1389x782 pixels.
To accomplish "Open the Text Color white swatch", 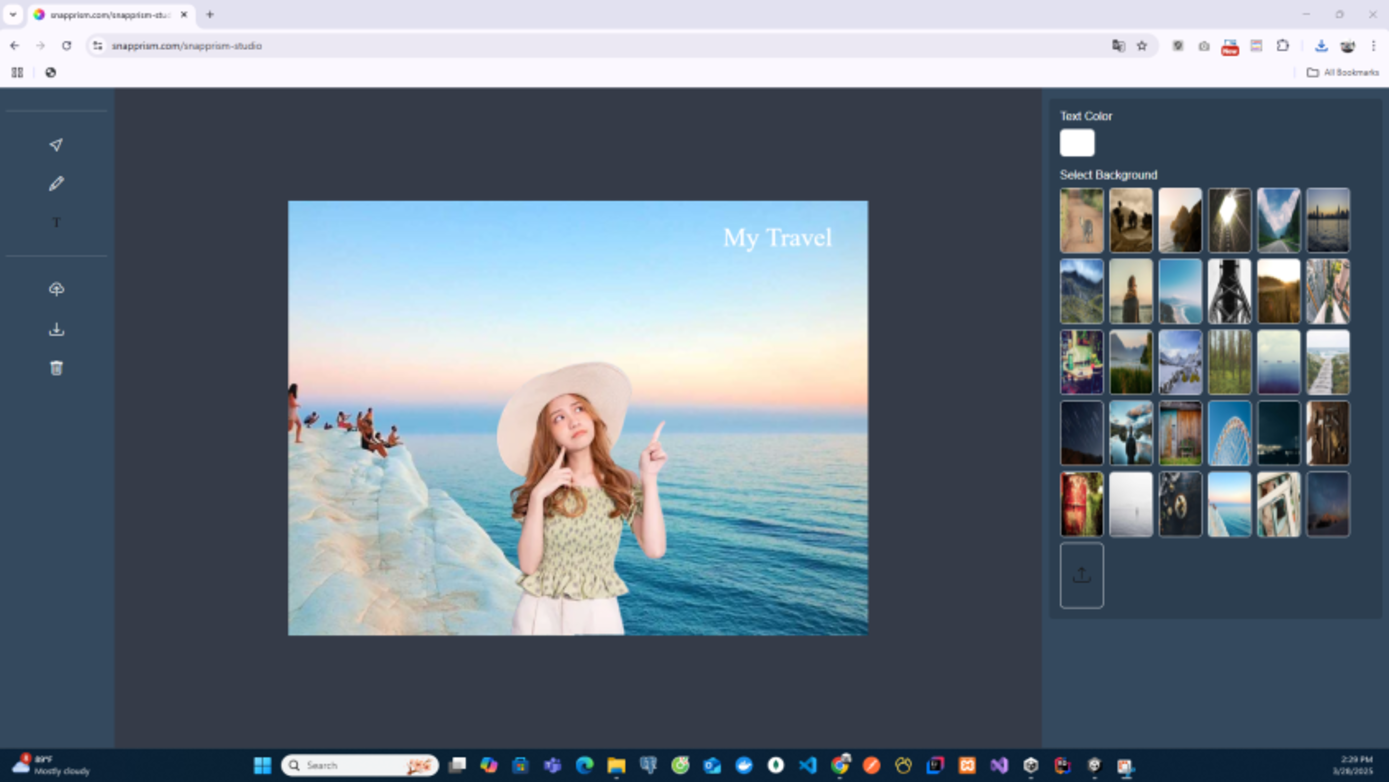I will click(1077, 143).
